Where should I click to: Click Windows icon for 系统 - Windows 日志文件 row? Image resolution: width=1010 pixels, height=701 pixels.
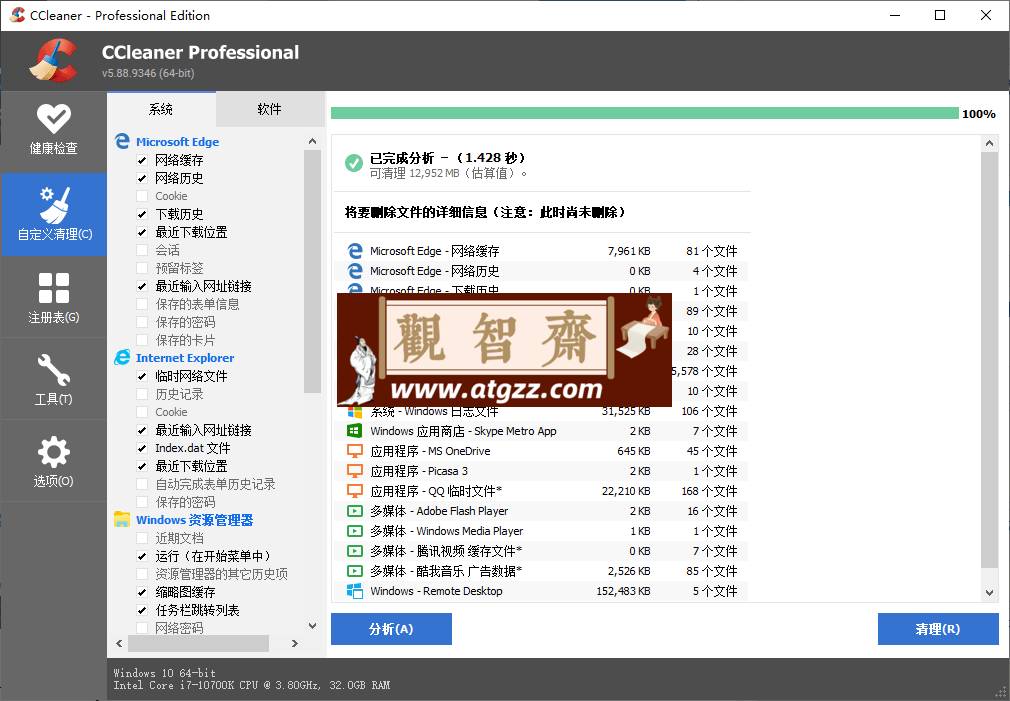[354, 411]
